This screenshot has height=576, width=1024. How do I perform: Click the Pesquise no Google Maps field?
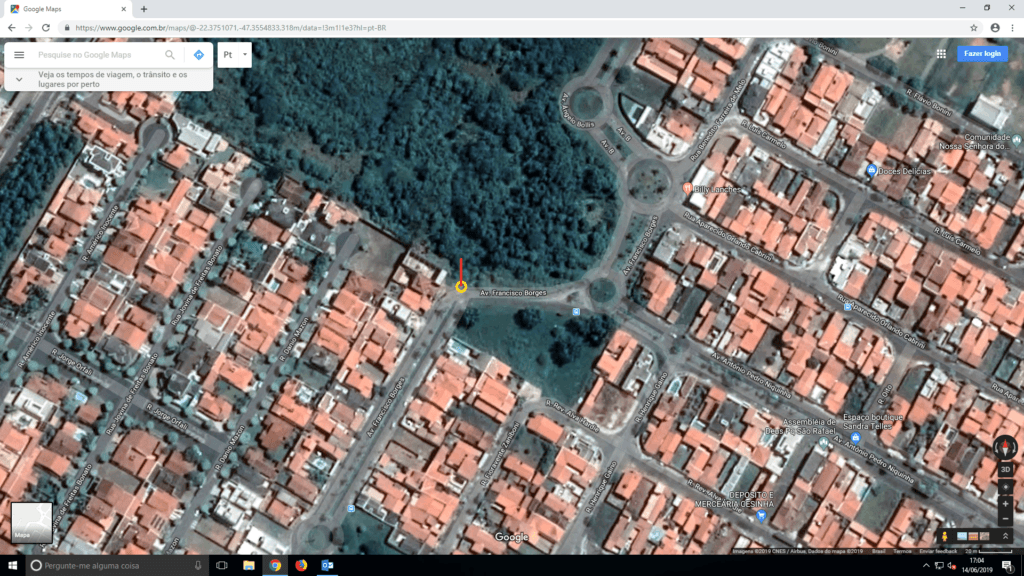[95, 55]
